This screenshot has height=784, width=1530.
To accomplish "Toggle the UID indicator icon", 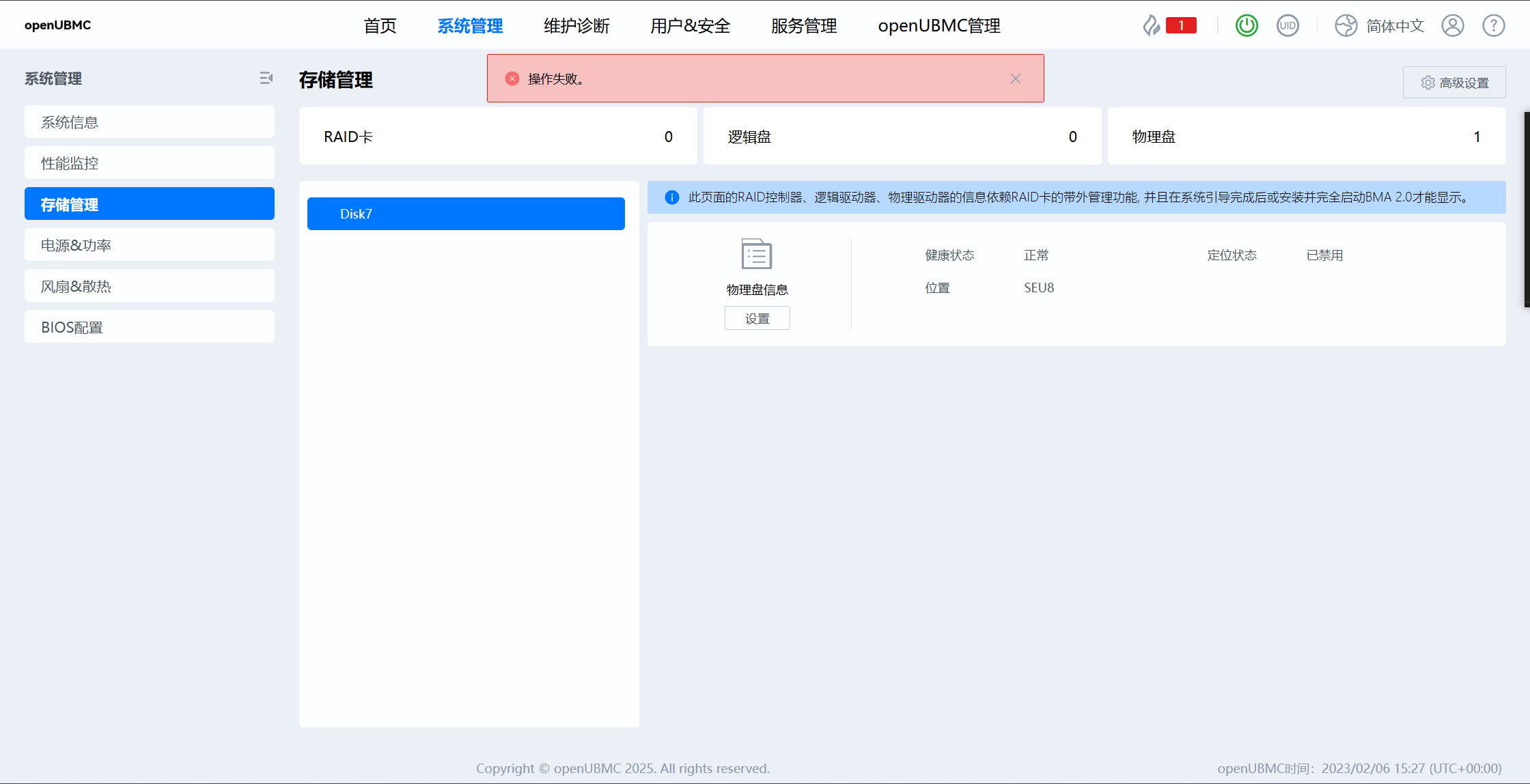I will tap(1288, 26).
